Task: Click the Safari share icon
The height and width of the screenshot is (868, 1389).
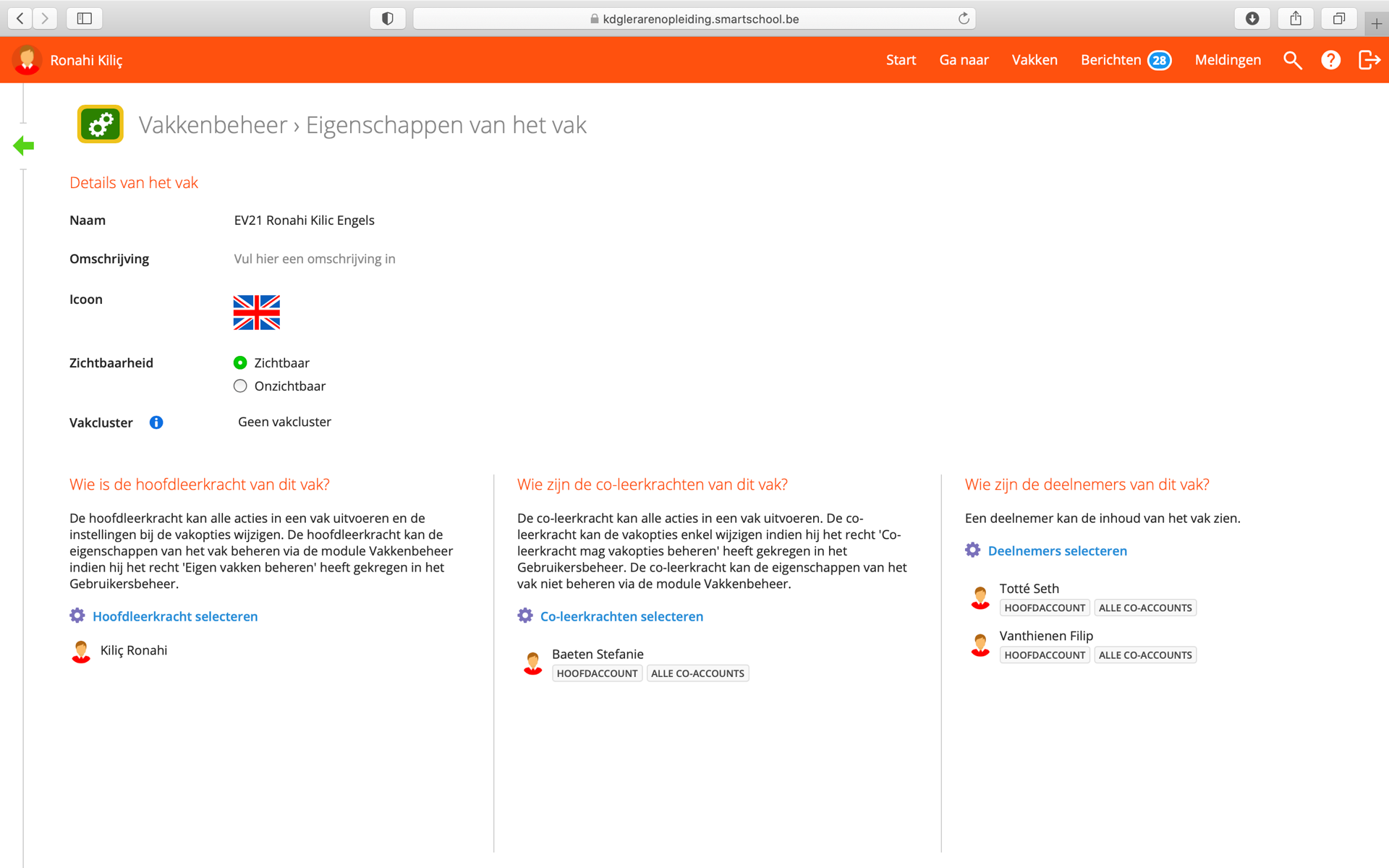Action: click(1296, 19)
